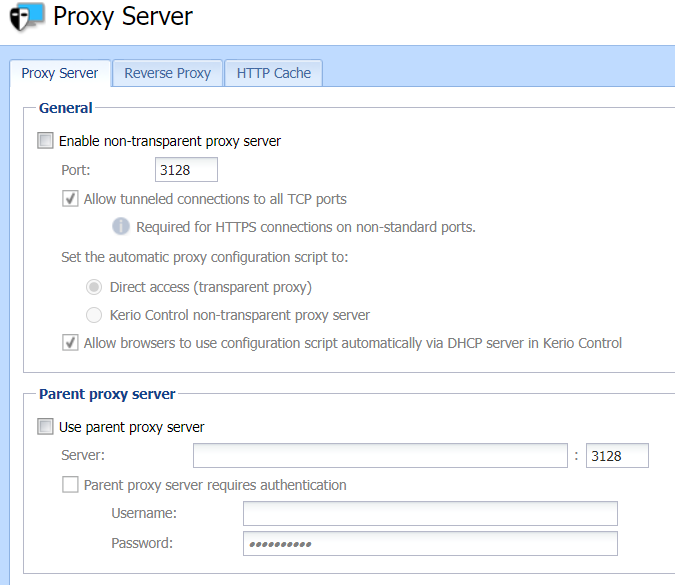Click the parent proxy port field showing 3128
The width and height of the screenshot is (675, 585).
click(x=617, y=455)
